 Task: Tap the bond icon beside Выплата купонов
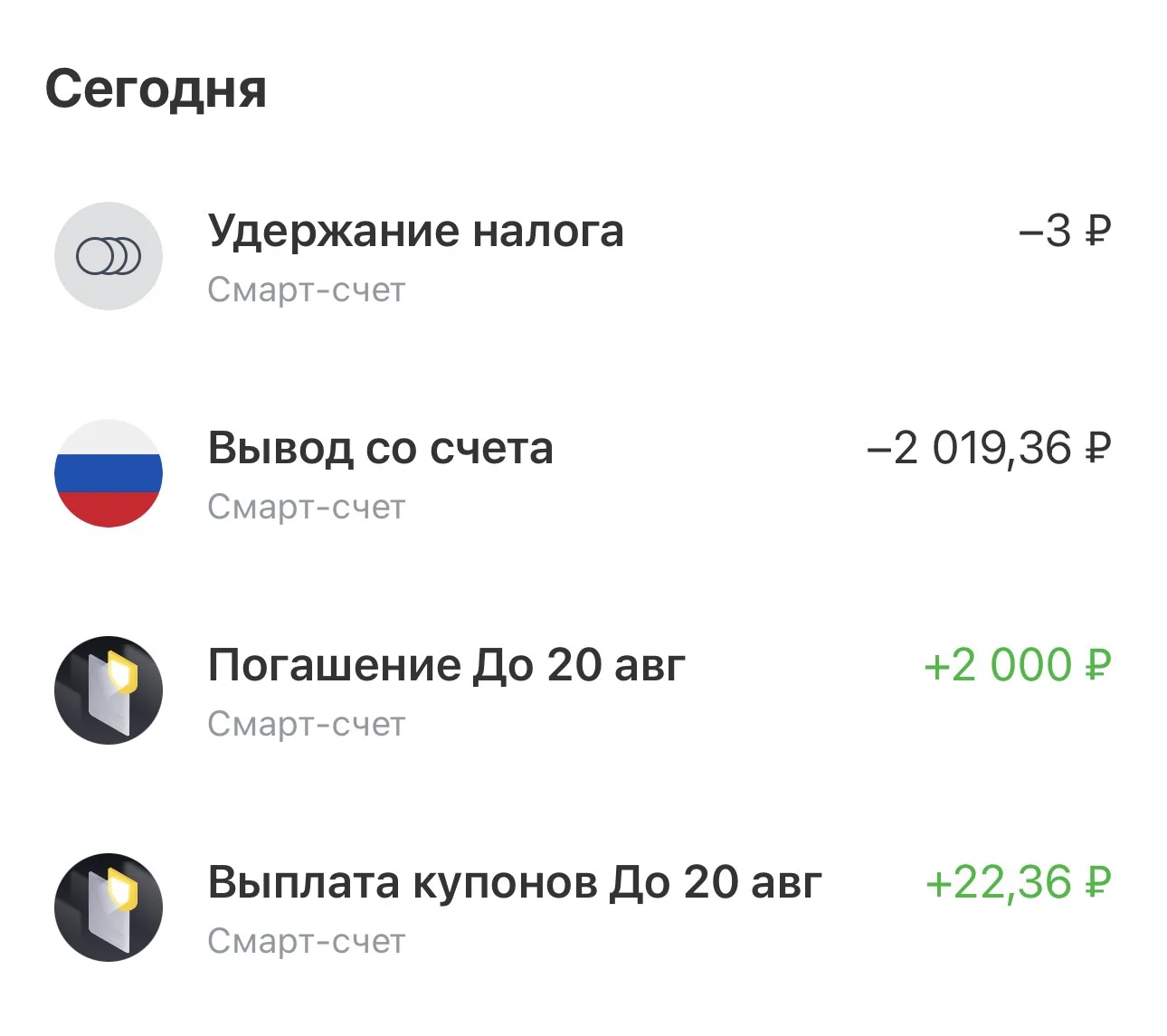pyautogui.click(x=109, y=908)
